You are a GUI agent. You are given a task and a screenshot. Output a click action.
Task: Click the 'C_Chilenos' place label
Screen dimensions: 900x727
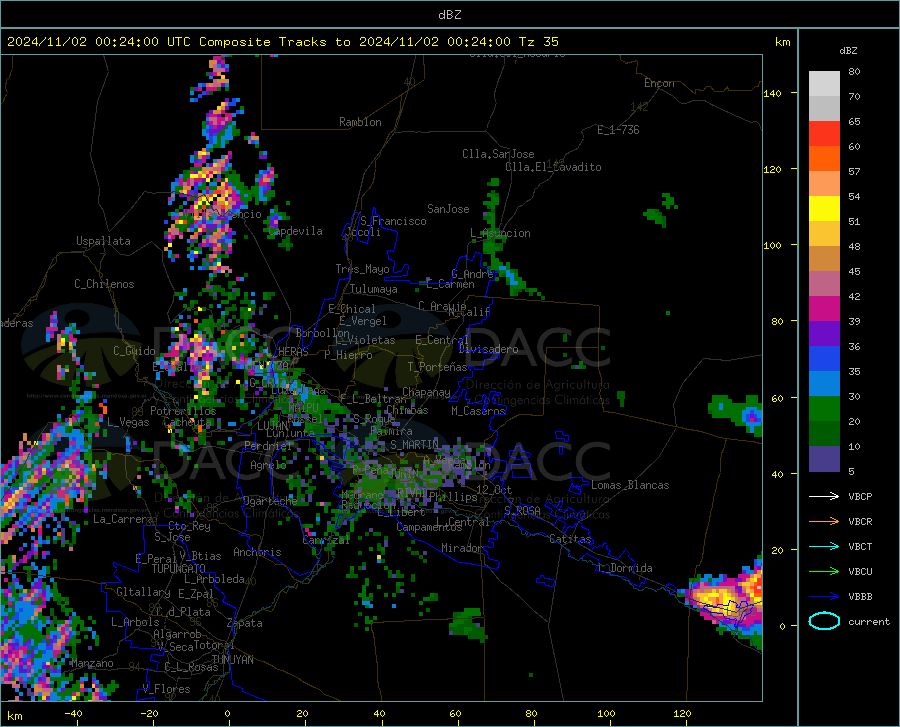pos(104,284)
